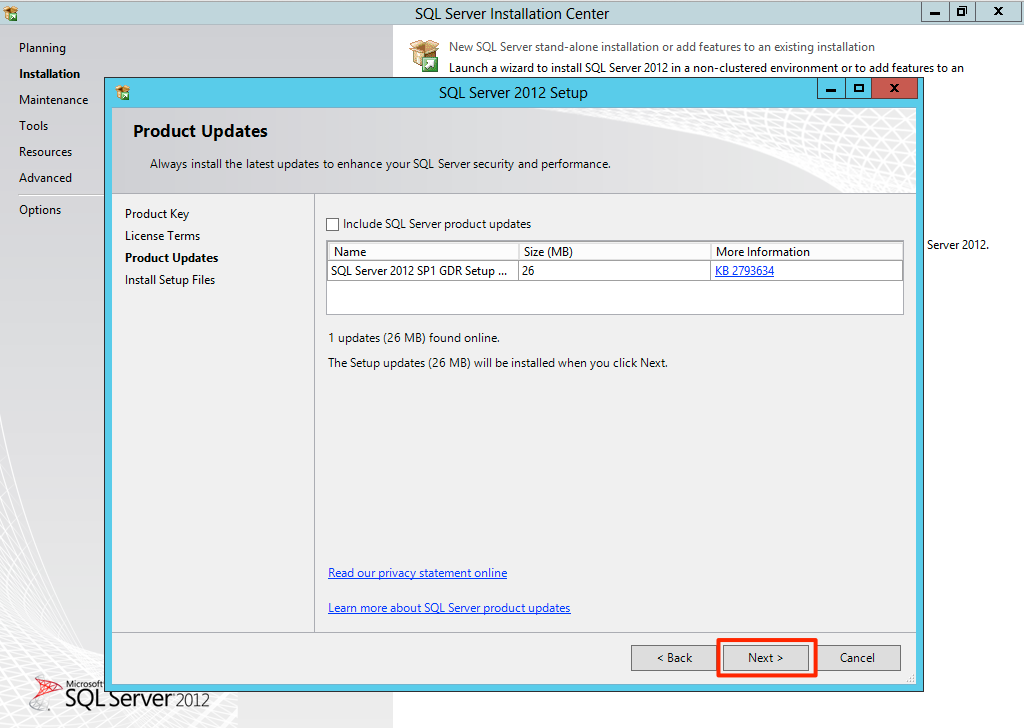The image size is (1024, 728).
Task: Go back with the Back button
Action: pyautogui.click(x=674, y=657)
